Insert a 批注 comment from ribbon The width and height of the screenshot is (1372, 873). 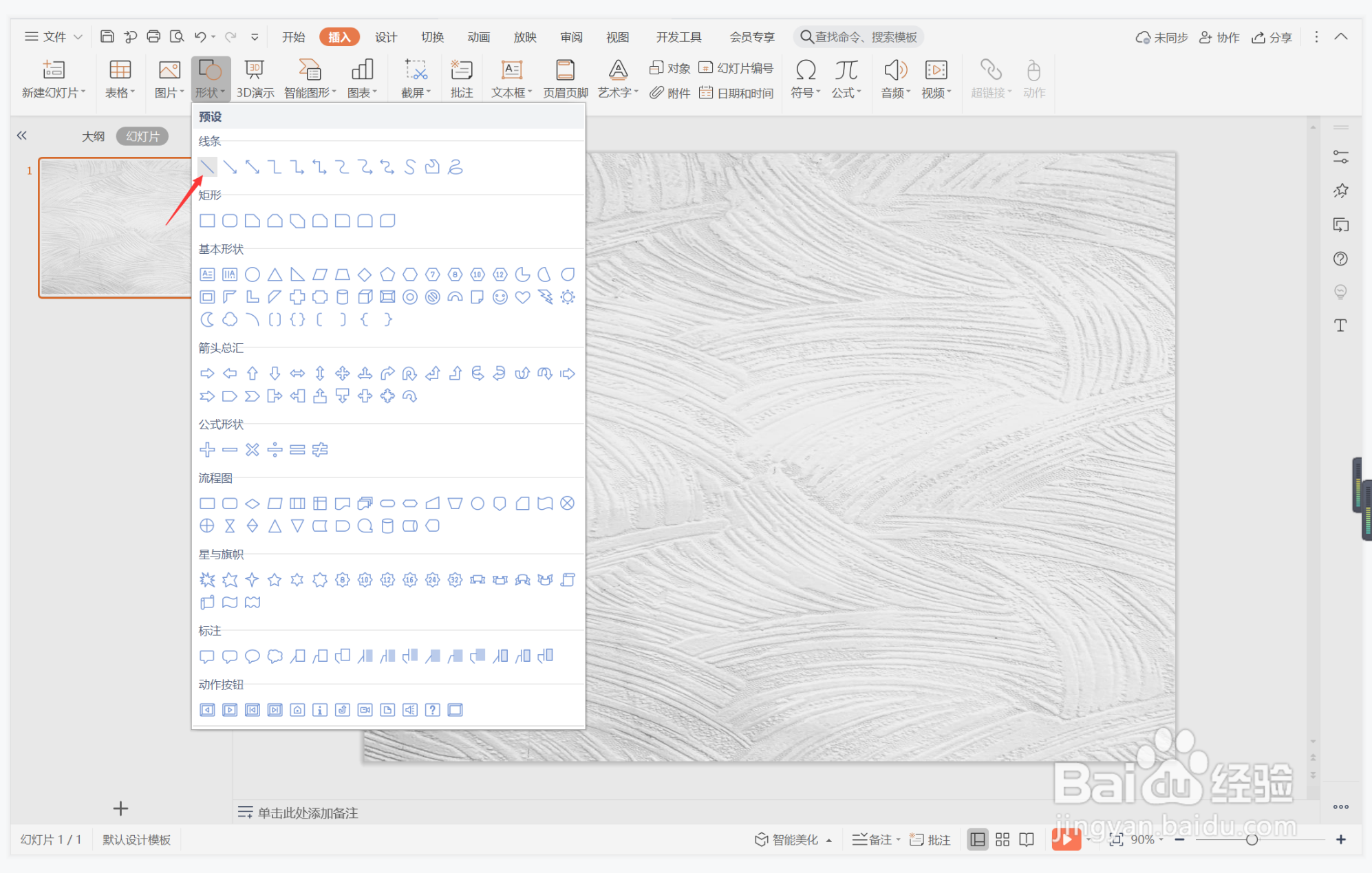coord(461,79)
